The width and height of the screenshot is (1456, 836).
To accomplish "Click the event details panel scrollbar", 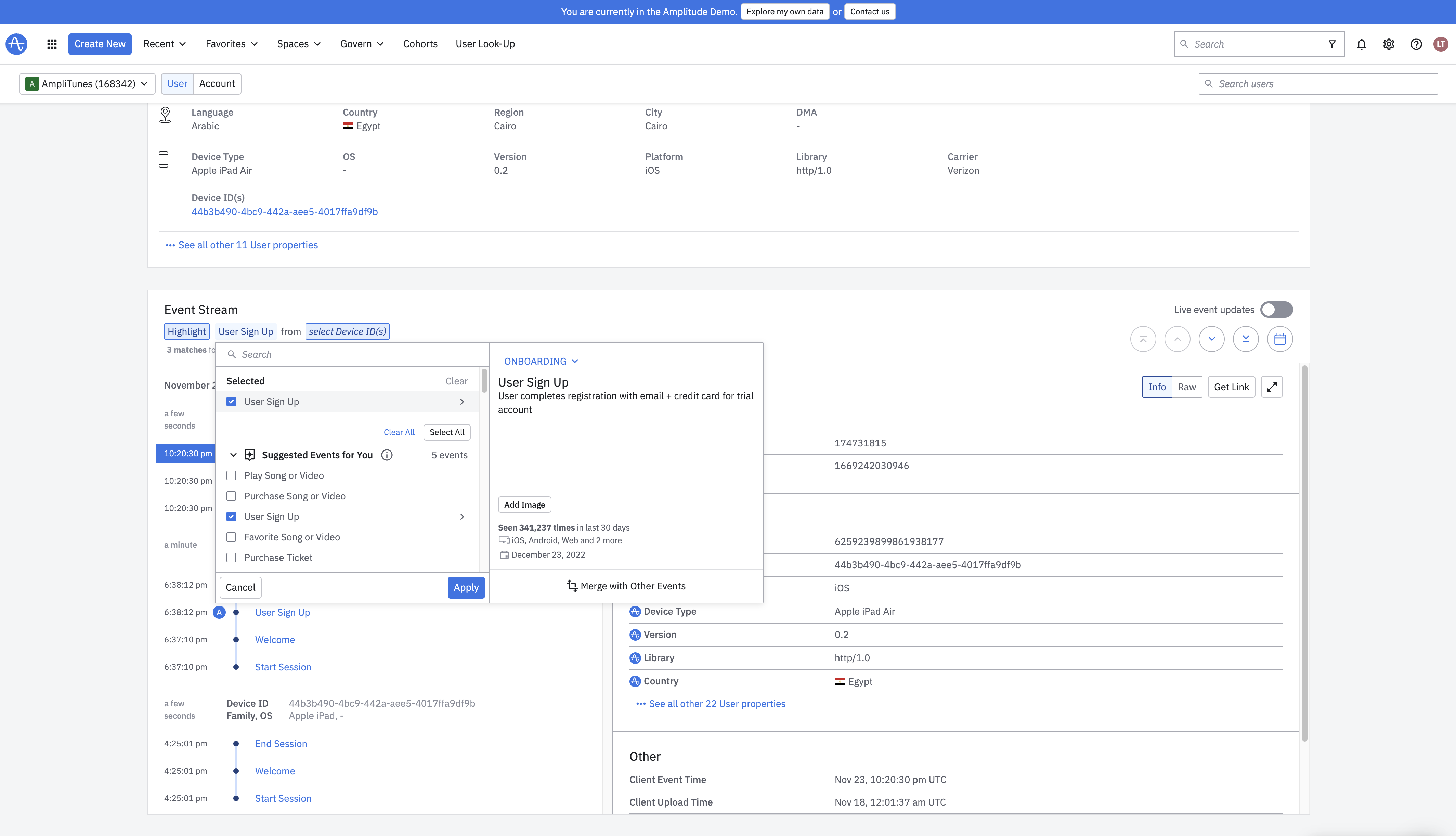I will [1304, 551].
